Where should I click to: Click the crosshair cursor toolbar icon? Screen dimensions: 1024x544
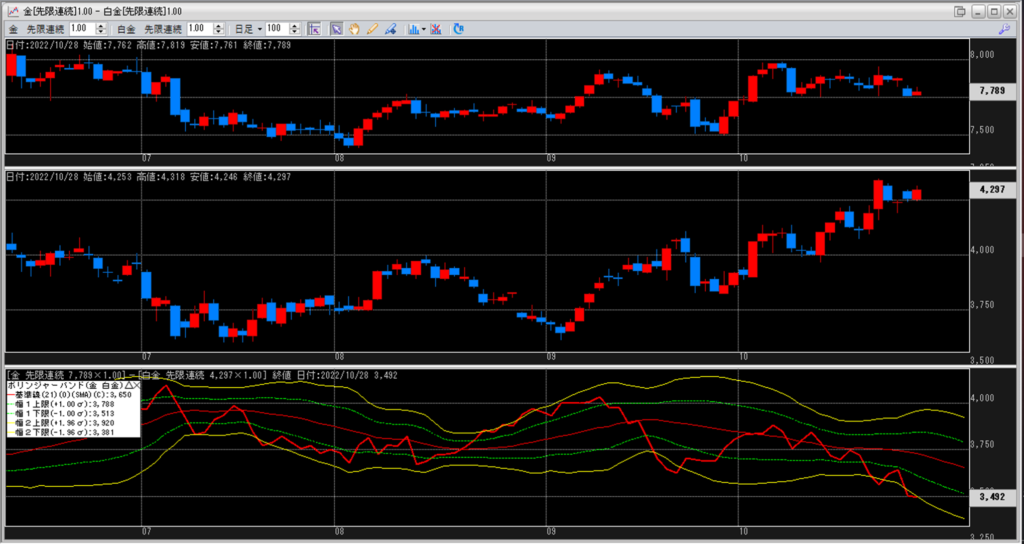point(313,29)
